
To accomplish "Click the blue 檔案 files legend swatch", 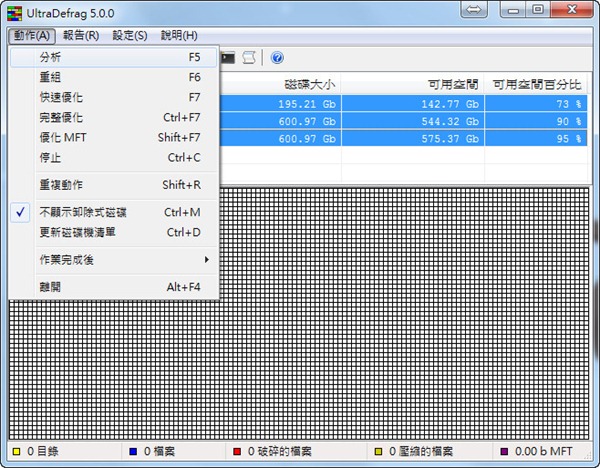I will [133, 452].
